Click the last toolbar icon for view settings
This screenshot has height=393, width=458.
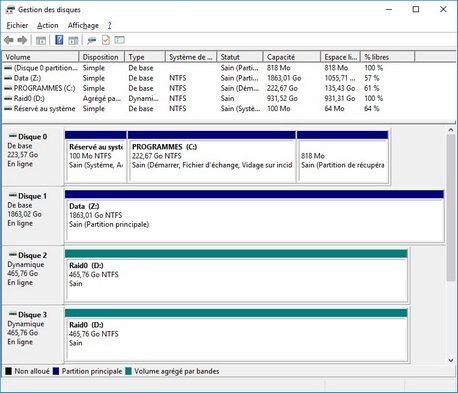click(119, 40)
